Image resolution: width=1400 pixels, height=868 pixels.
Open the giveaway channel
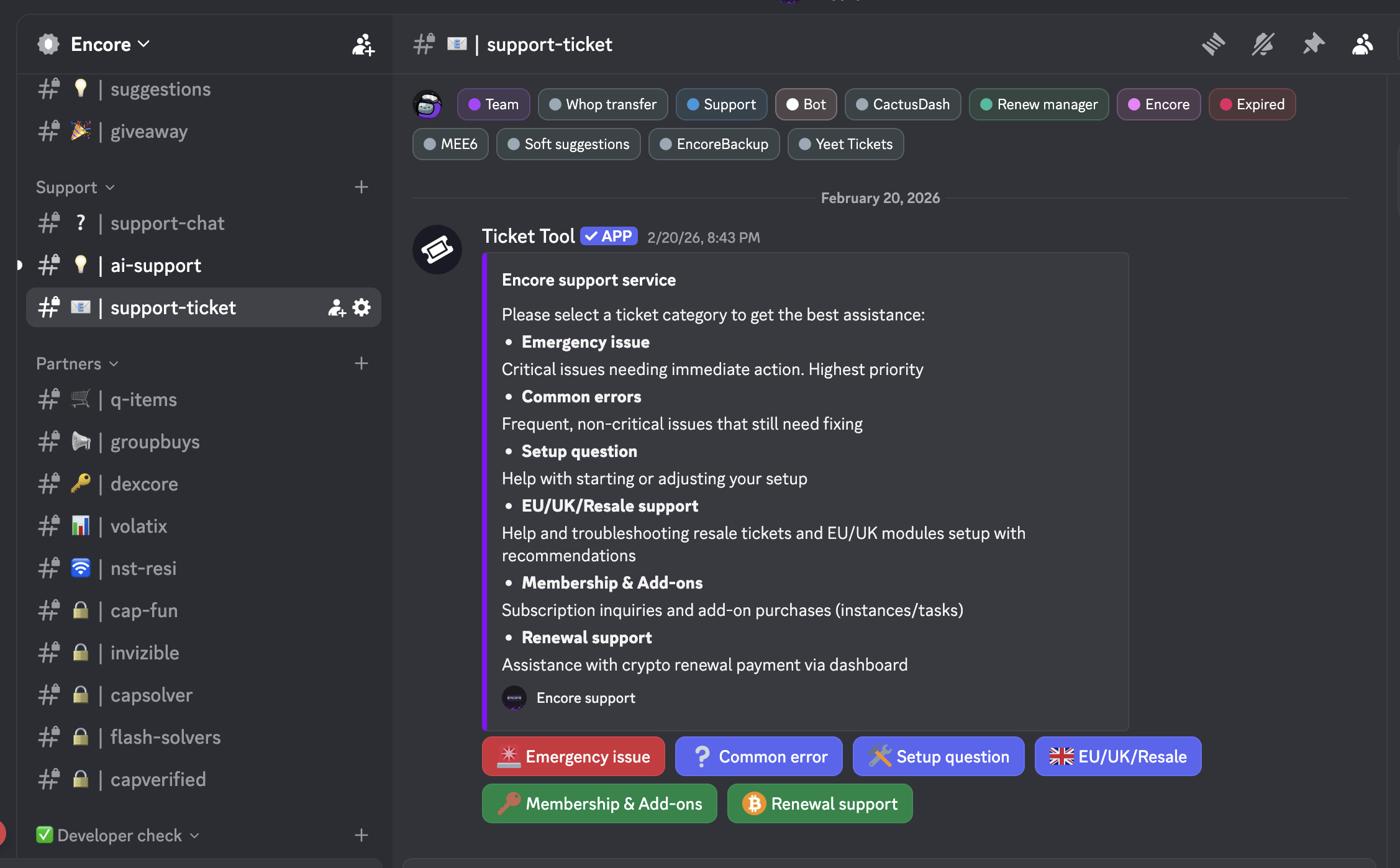pyautogui.click(x=148, y=131)
